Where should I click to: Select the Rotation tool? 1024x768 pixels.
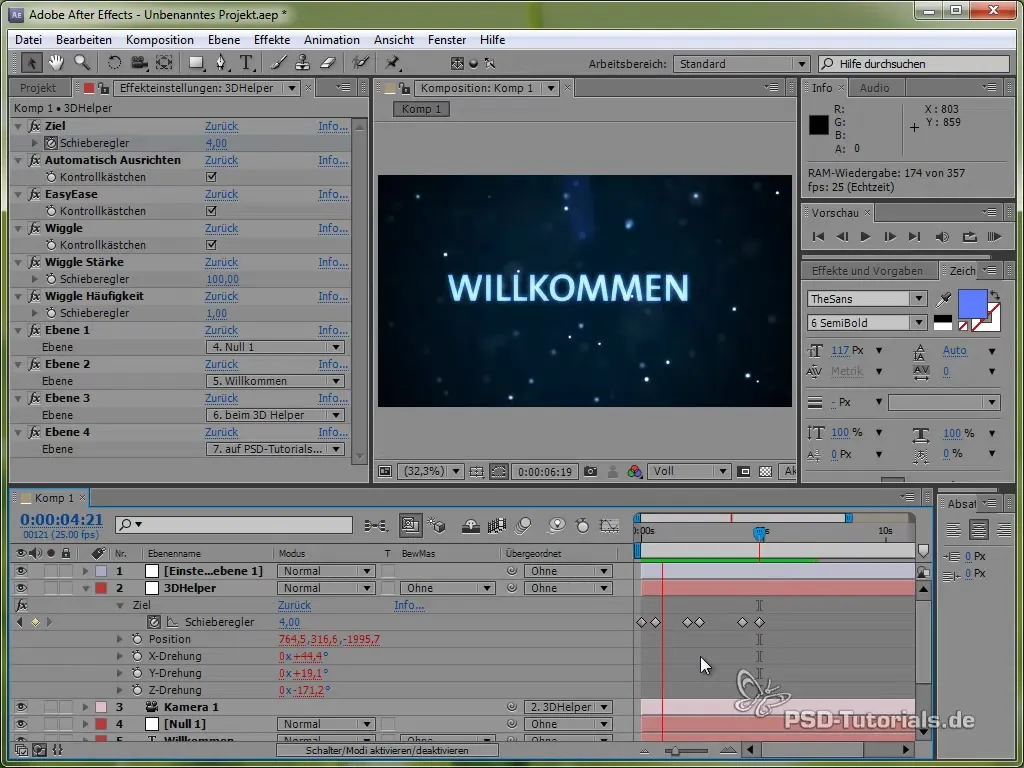coord(114,63)
